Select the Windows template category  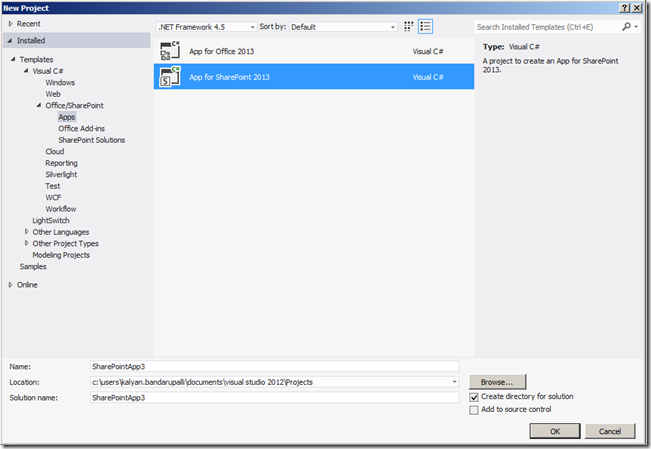[60, 83]
